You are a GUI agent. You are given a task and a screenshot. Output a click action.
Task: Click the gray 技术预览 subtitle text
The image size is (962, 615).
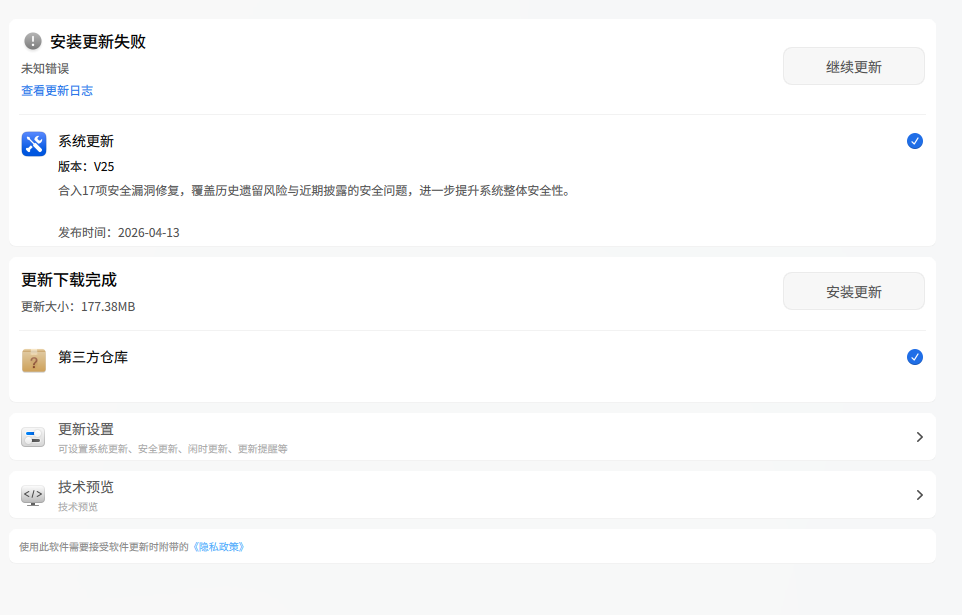click(78, 506)
